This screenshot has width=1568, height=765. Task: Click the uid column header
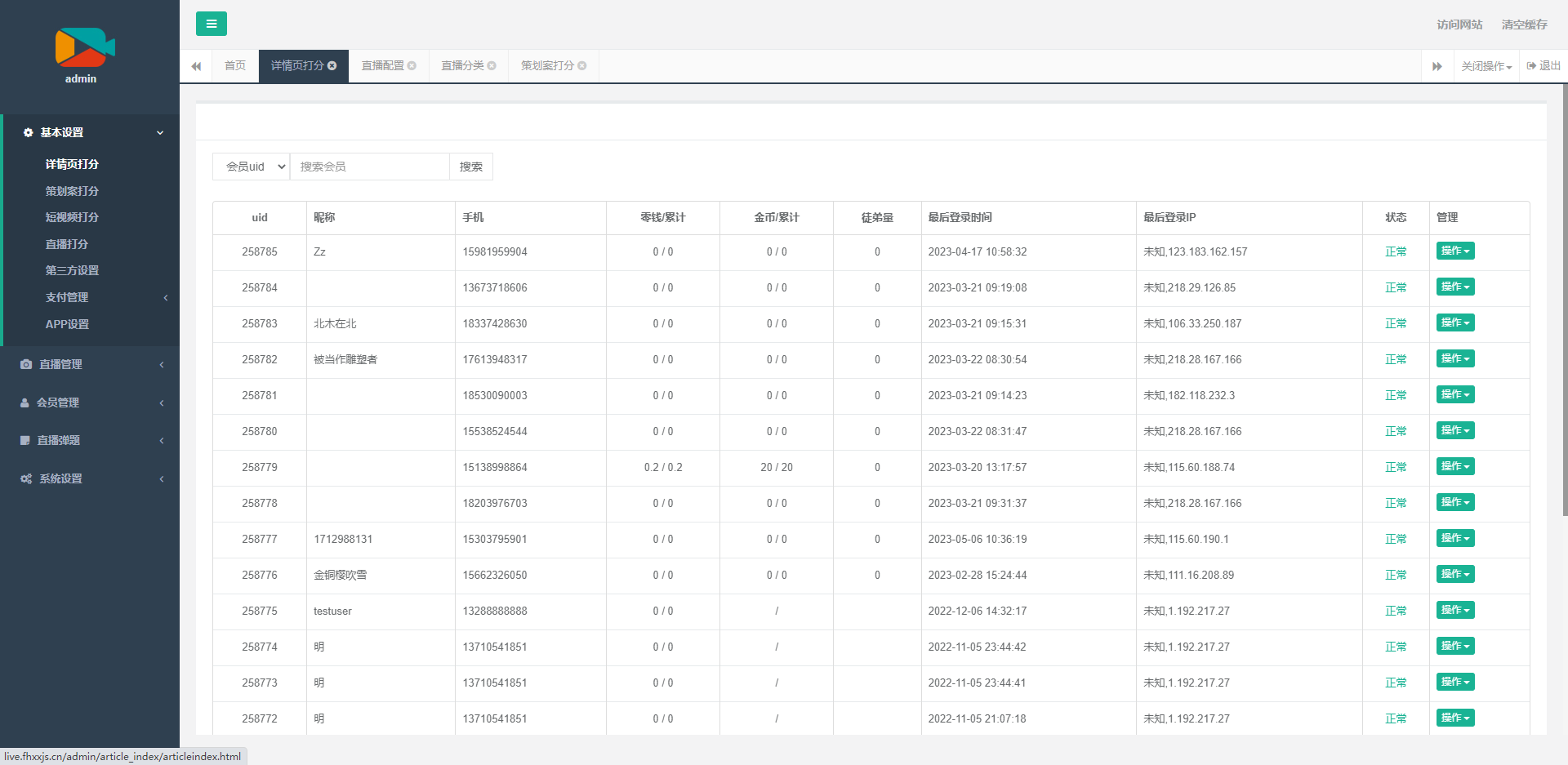(x=260, y=217)
